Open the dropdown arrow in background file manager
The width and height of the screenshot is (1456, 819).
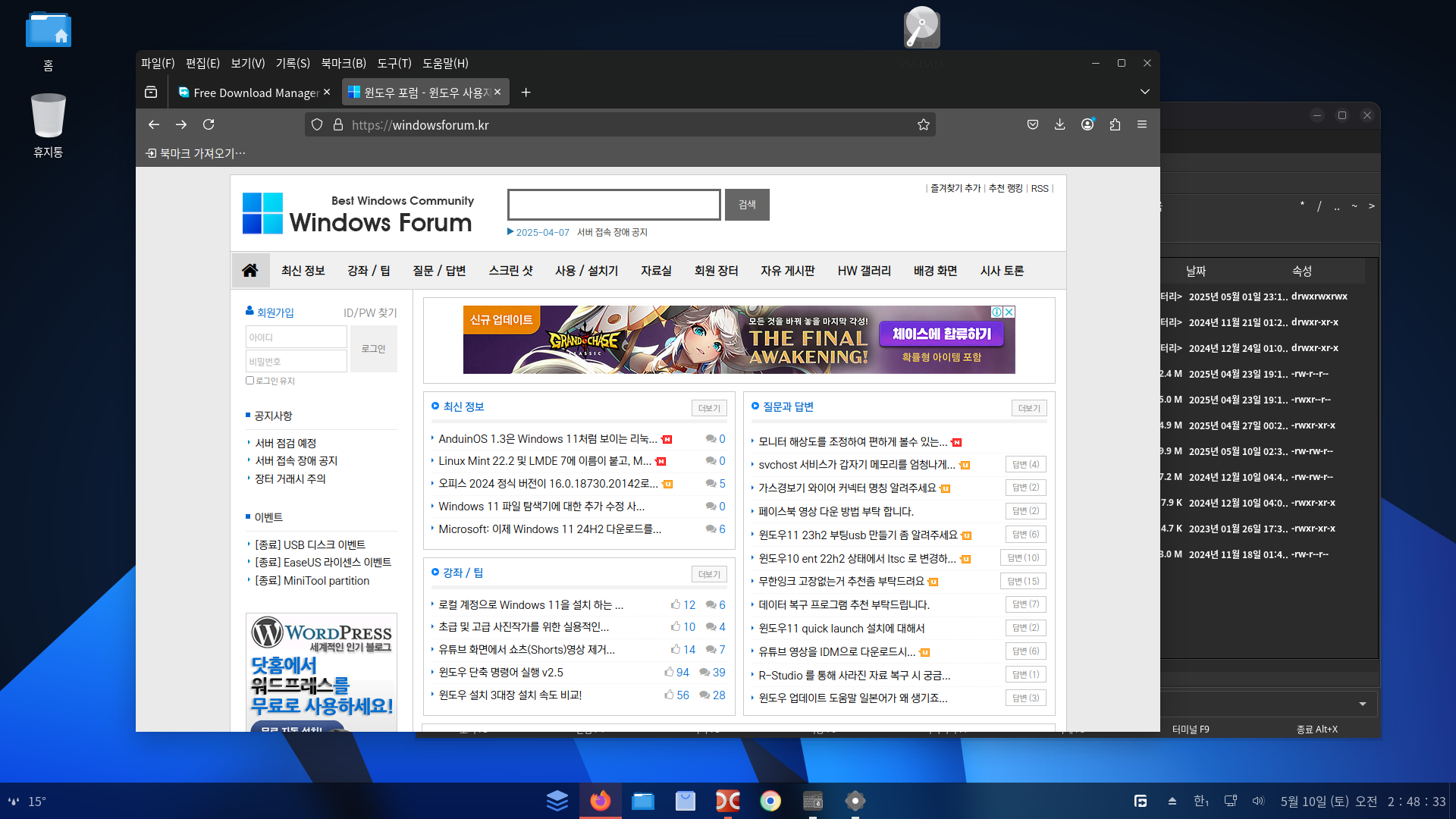(1362, 704)
